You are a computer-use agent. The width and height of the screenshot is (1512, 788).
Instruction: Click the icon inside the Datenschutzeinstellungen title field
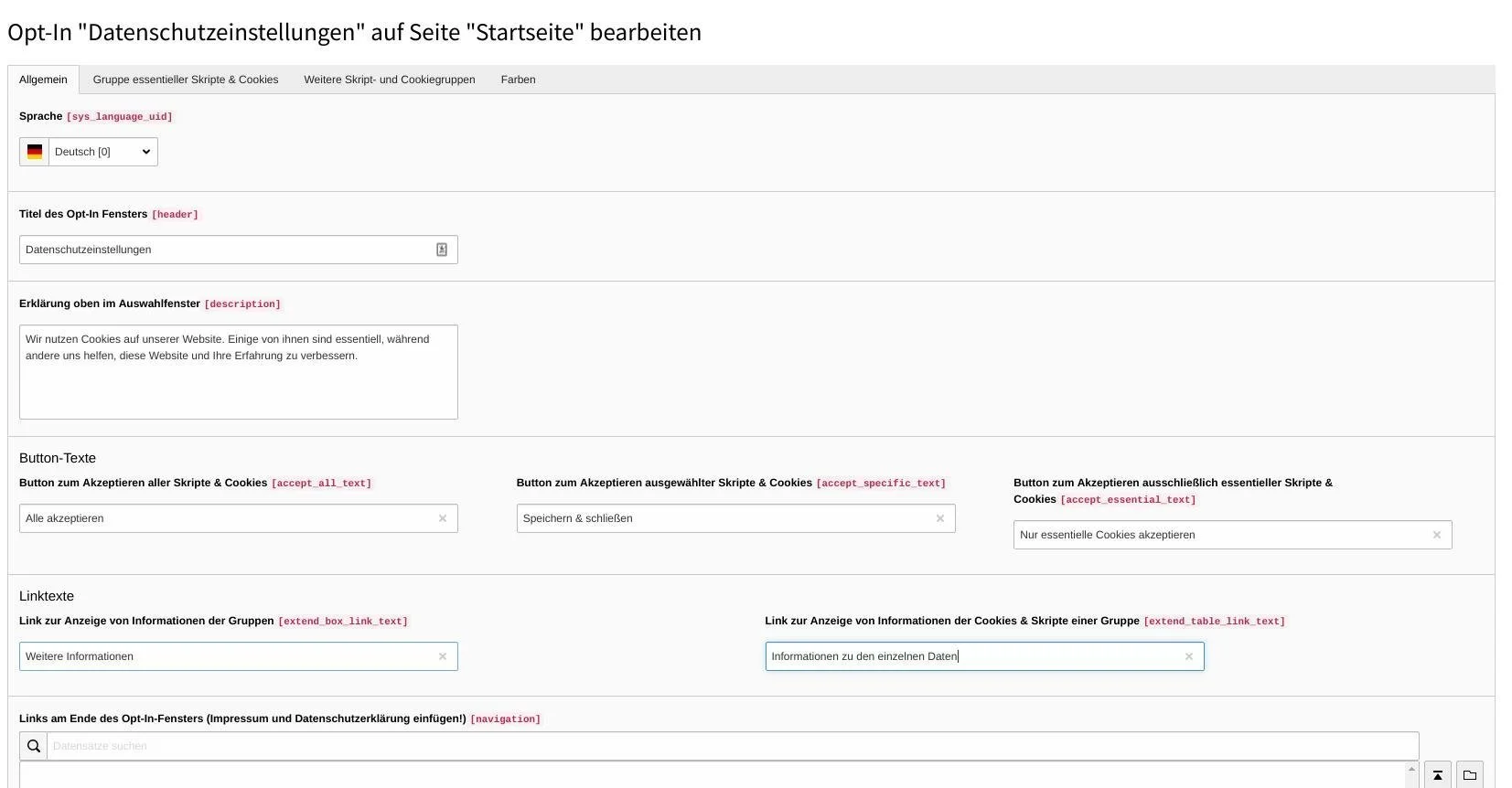coord(442,250)
